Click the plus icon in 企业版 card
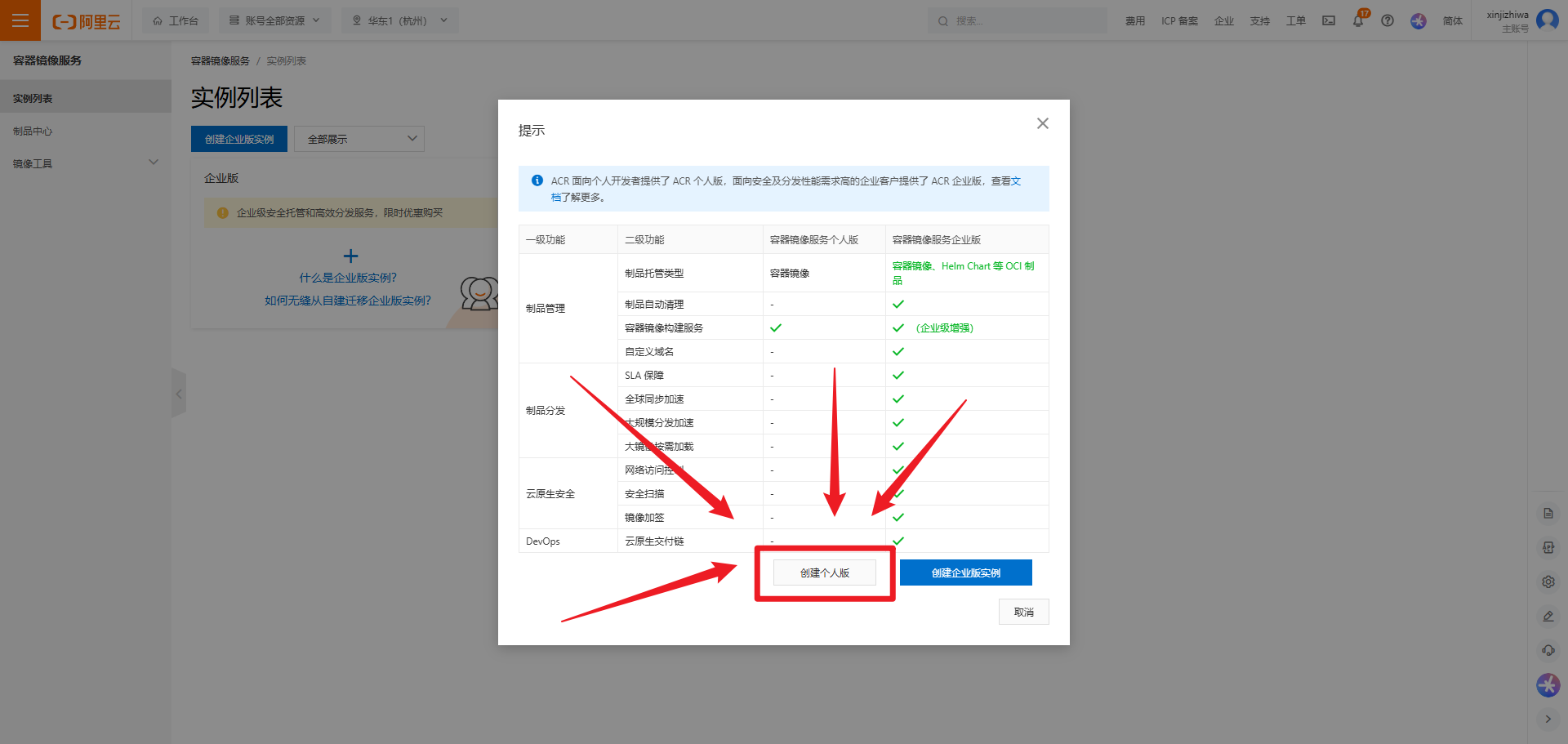 pyautogui.click(x=351, y=256)
